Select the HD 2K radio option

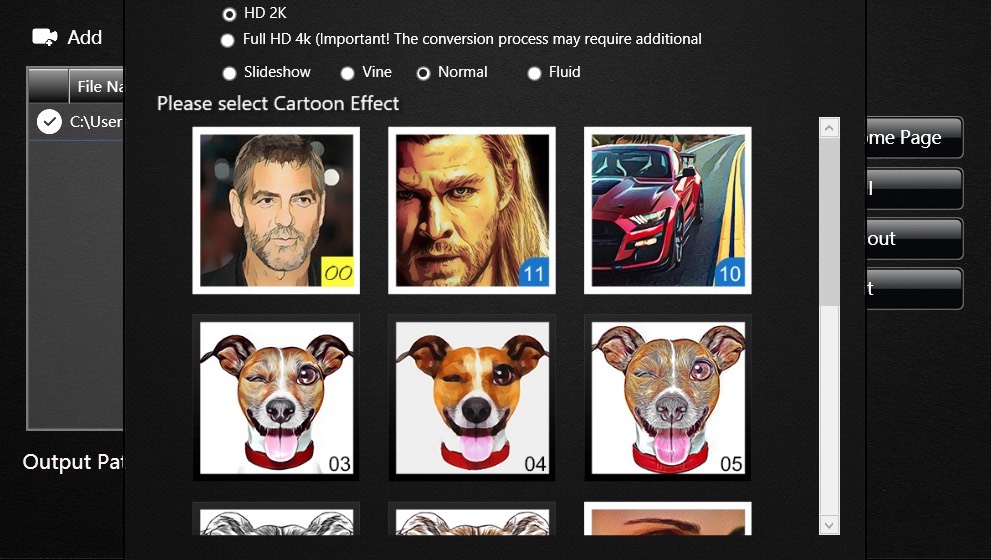(x=230, y=14)
